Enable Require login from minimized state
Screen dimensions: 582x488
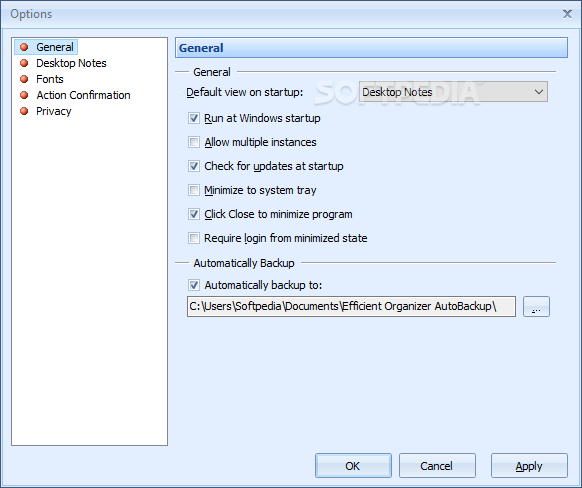[194, 238]
